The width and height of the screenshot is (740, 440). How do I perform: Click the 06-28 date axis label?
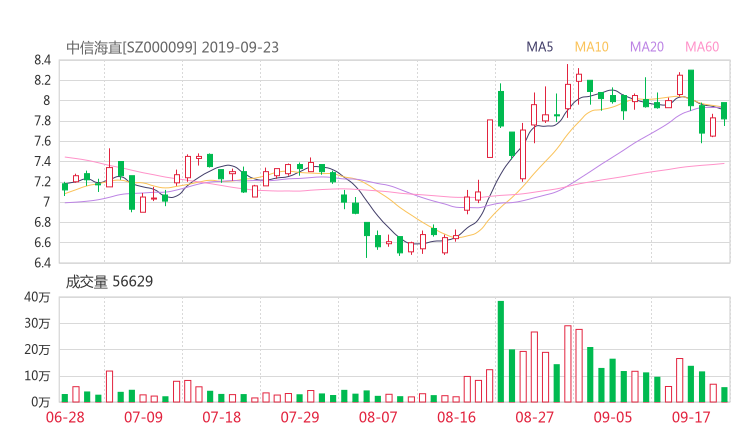[65, 417]
